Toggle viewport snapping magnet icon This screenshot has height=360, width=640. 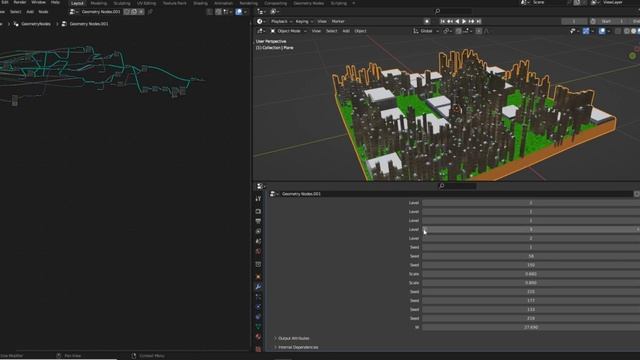click(458, 31)
